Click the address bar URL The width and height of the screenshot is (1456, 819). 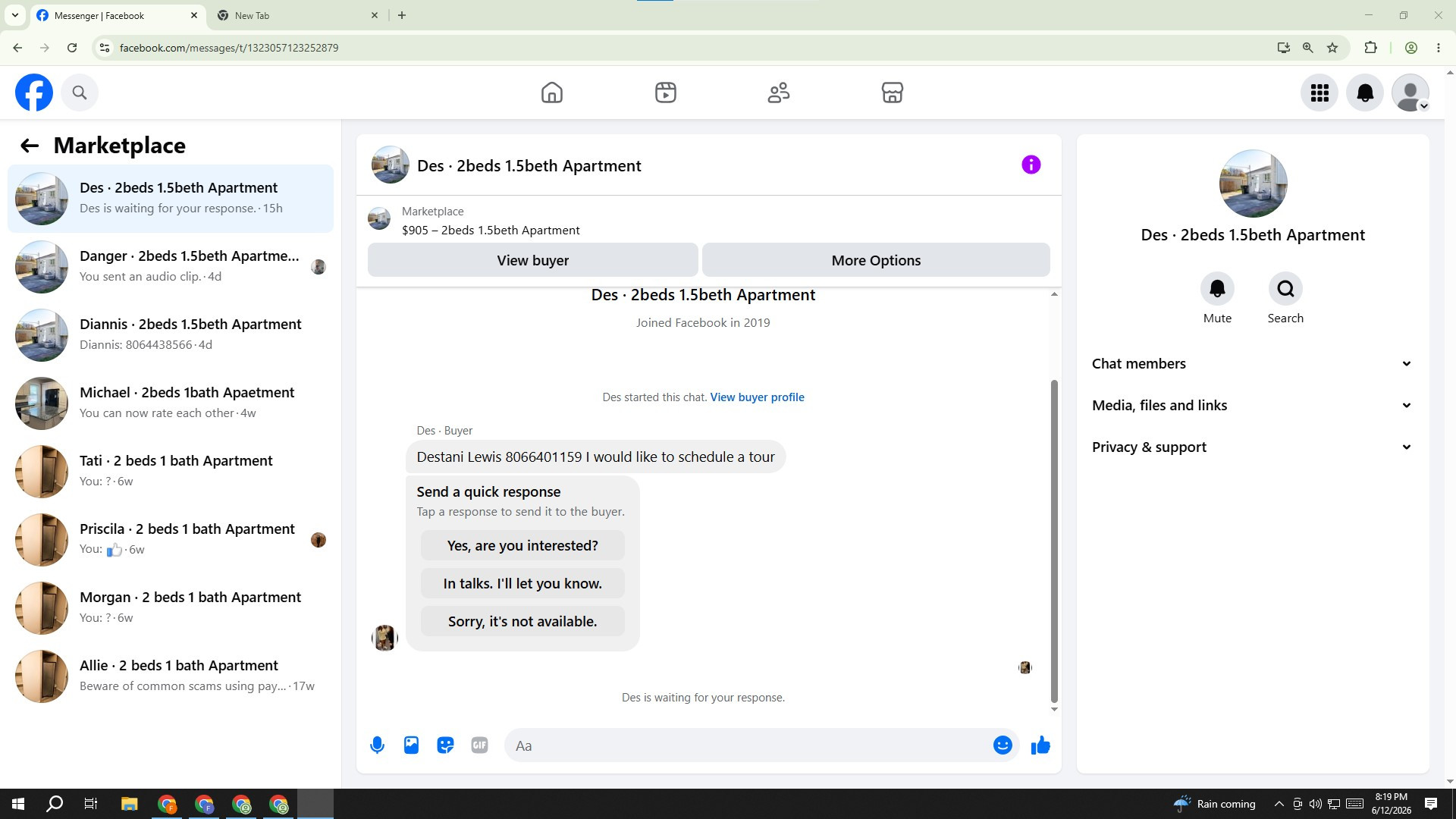coord(229,48)
